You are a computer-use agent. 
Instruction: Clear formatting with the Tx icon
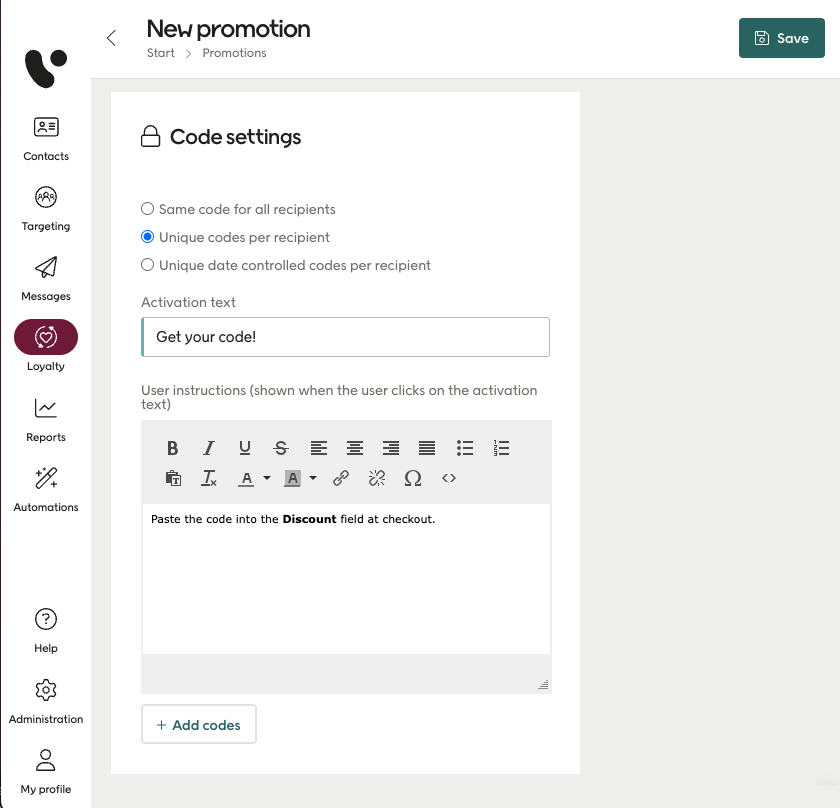209,478
